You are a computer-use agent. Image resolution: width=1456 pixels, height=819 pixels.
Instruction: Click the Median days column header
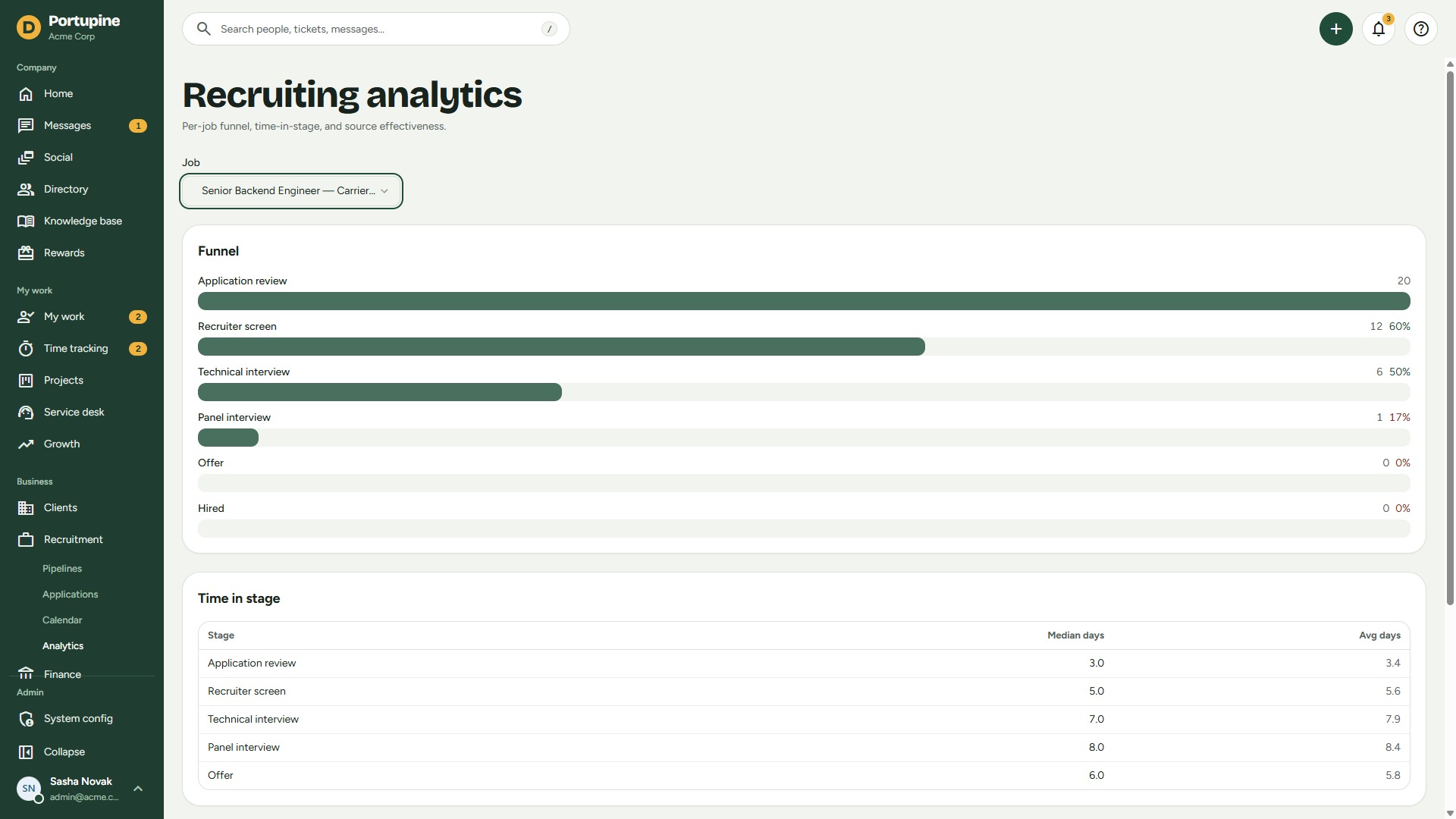[1075, 635]
